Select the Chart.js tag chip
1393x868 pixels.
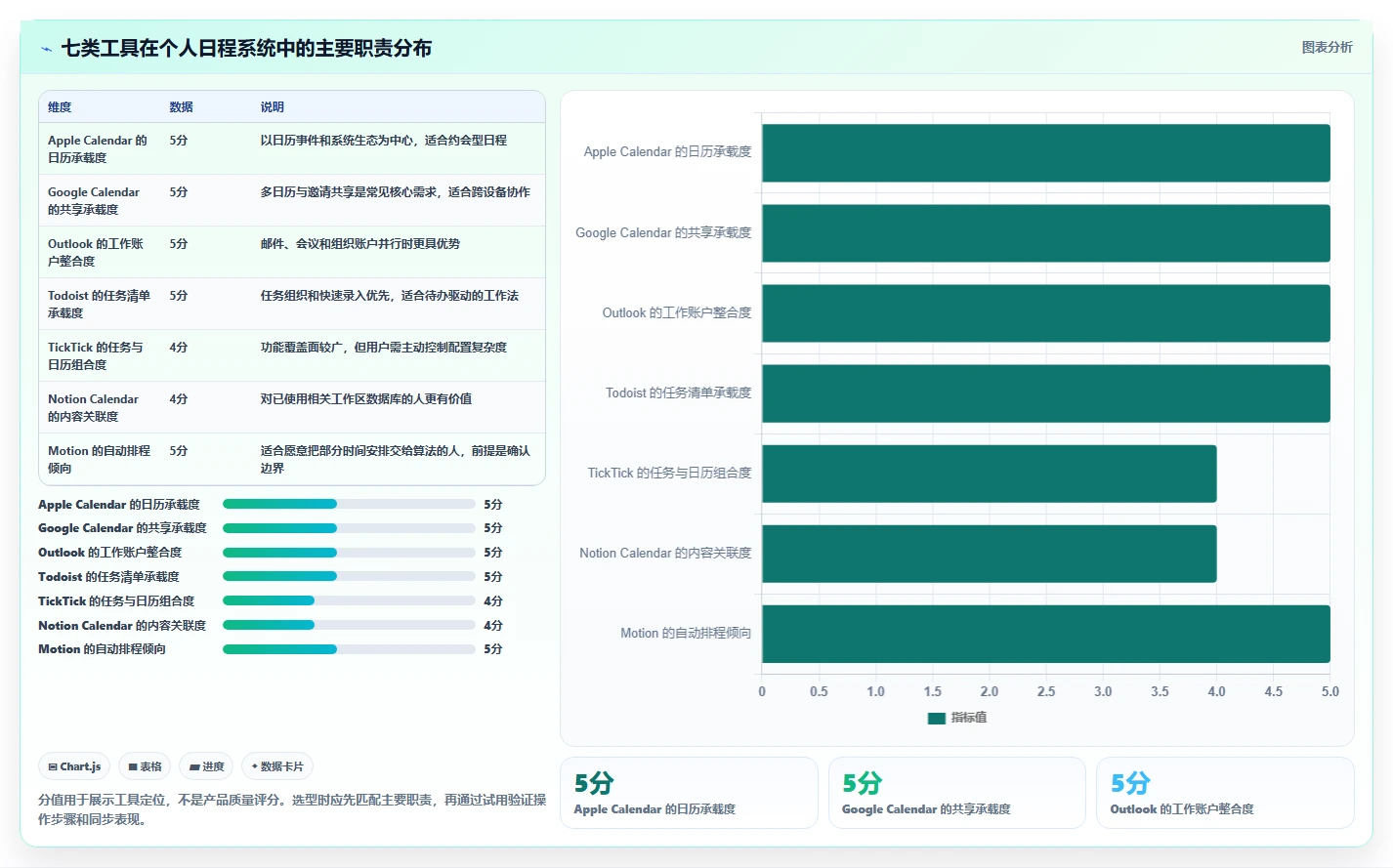tap(74, 766)
